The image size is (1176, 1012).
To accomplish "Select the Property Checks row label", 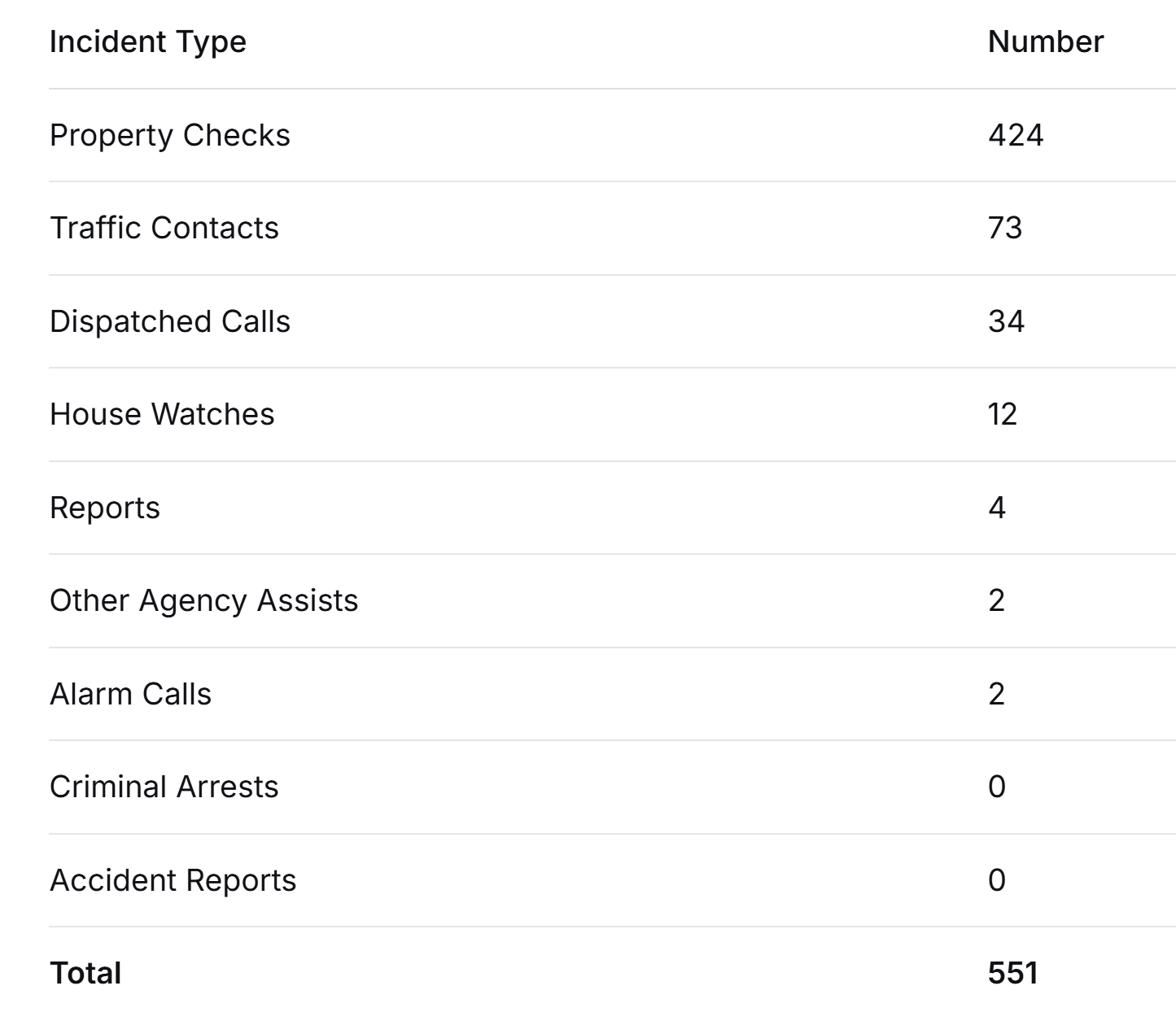I will 169,136.
